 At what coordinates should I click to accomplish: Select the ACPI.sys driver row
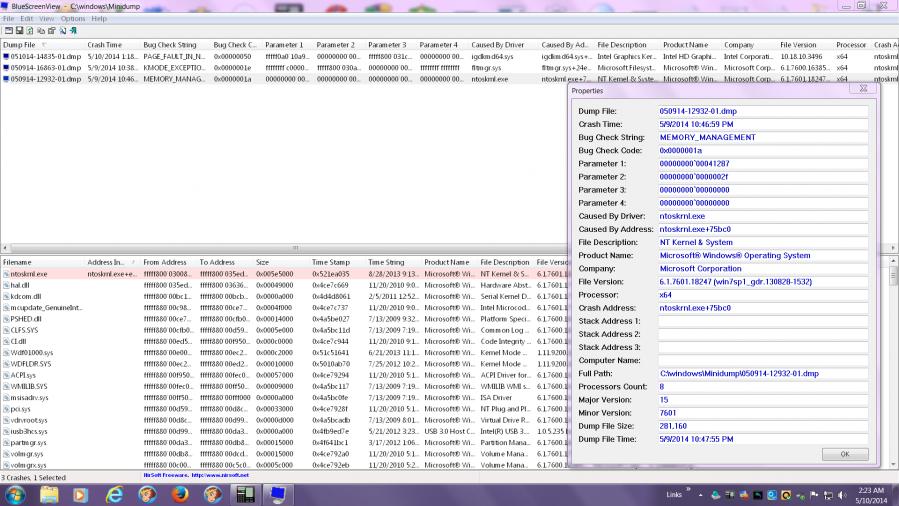click(x=284, y=375)
